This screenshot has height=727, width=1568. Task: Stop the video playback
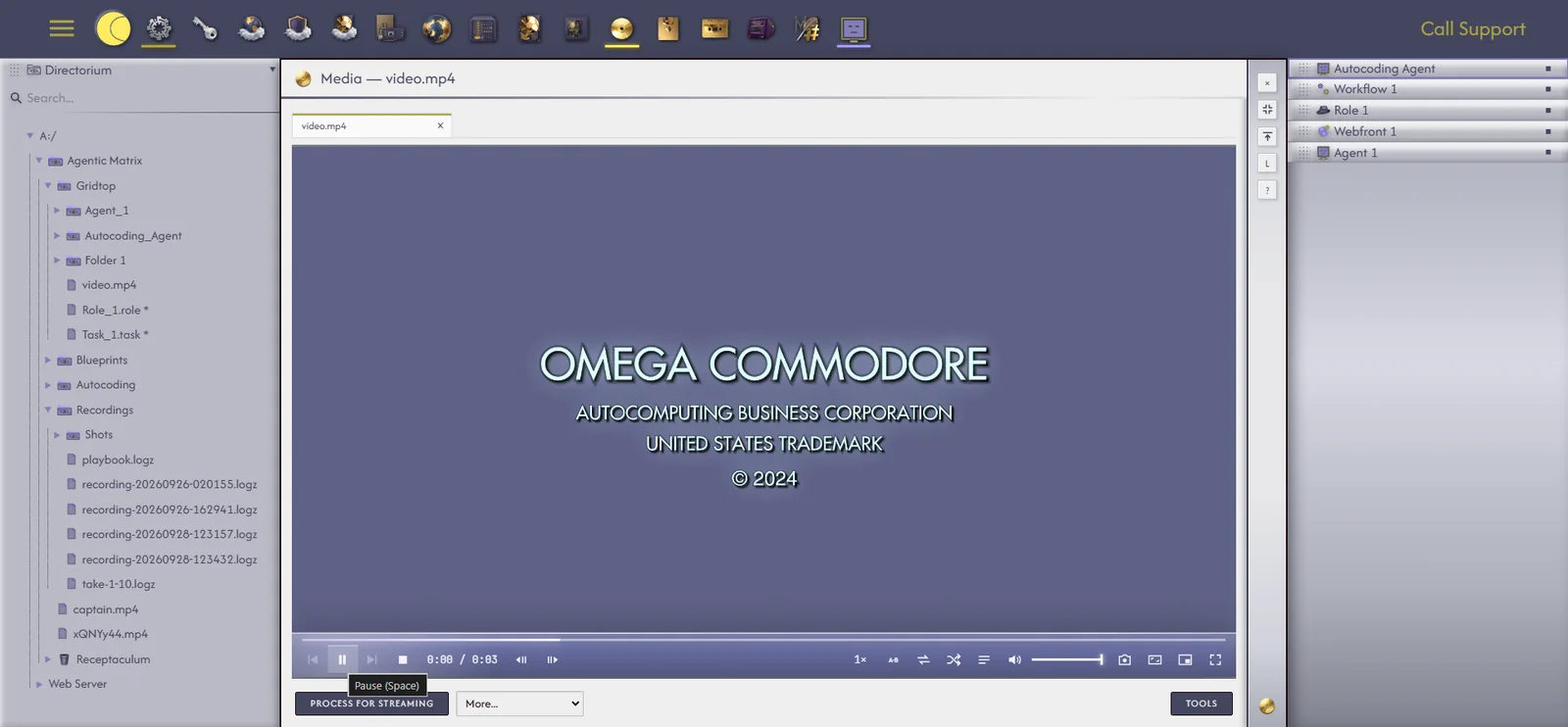402,660
